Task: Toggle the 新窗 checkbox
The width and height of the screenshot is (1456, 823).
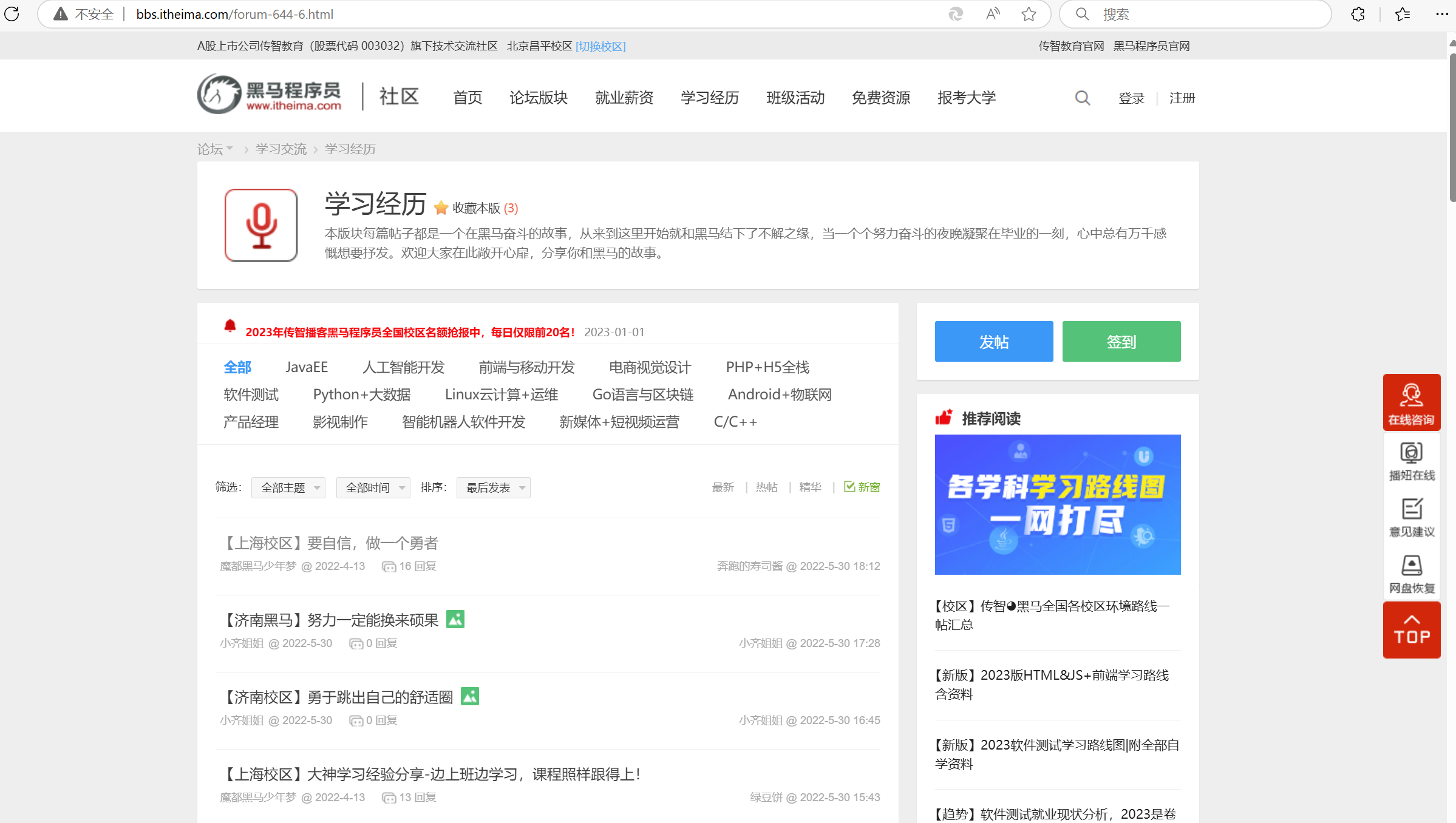Action: [849, 487]
